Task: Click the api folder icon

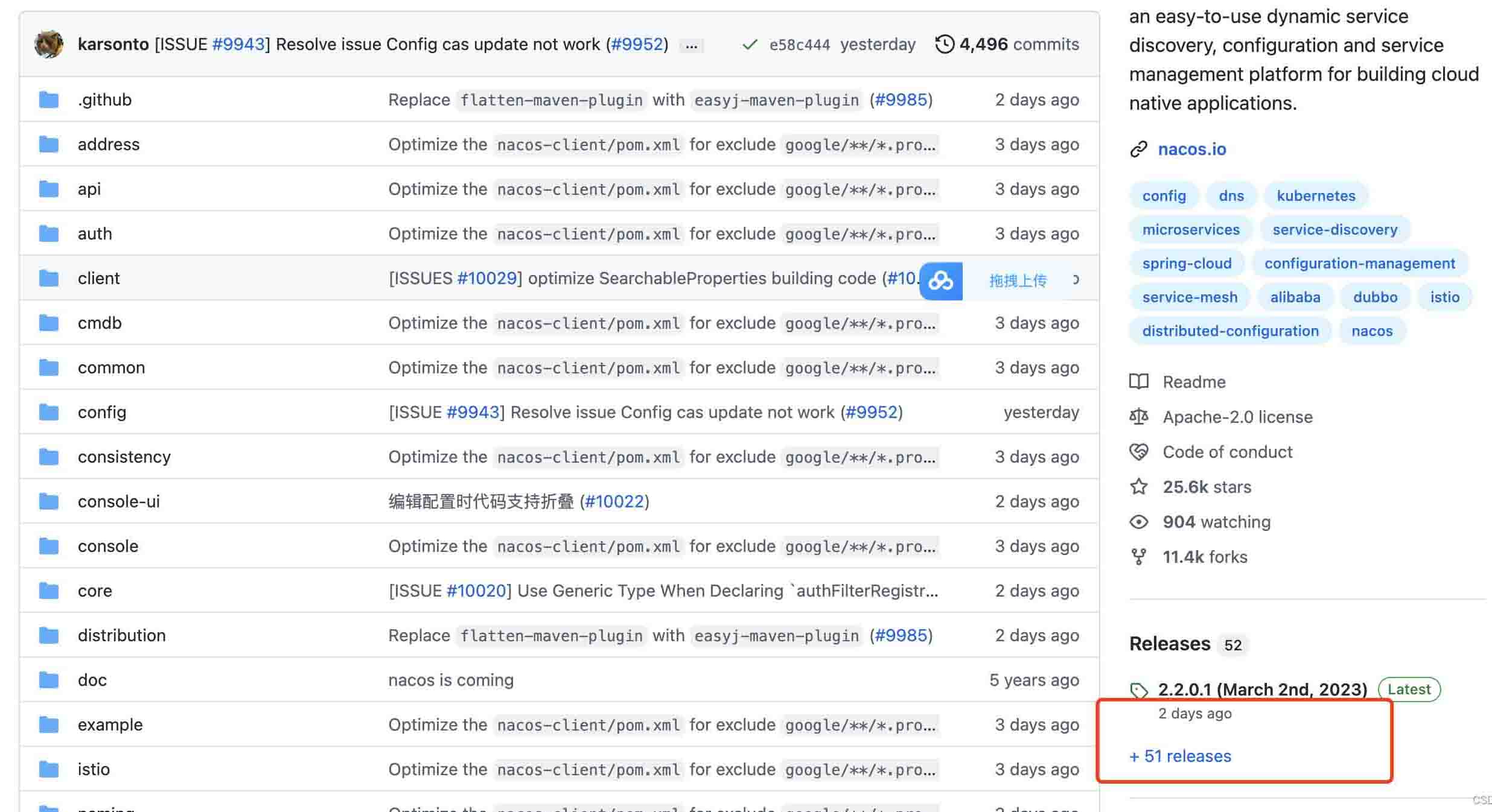Action: pyautogui.click(x=49, y=189)
